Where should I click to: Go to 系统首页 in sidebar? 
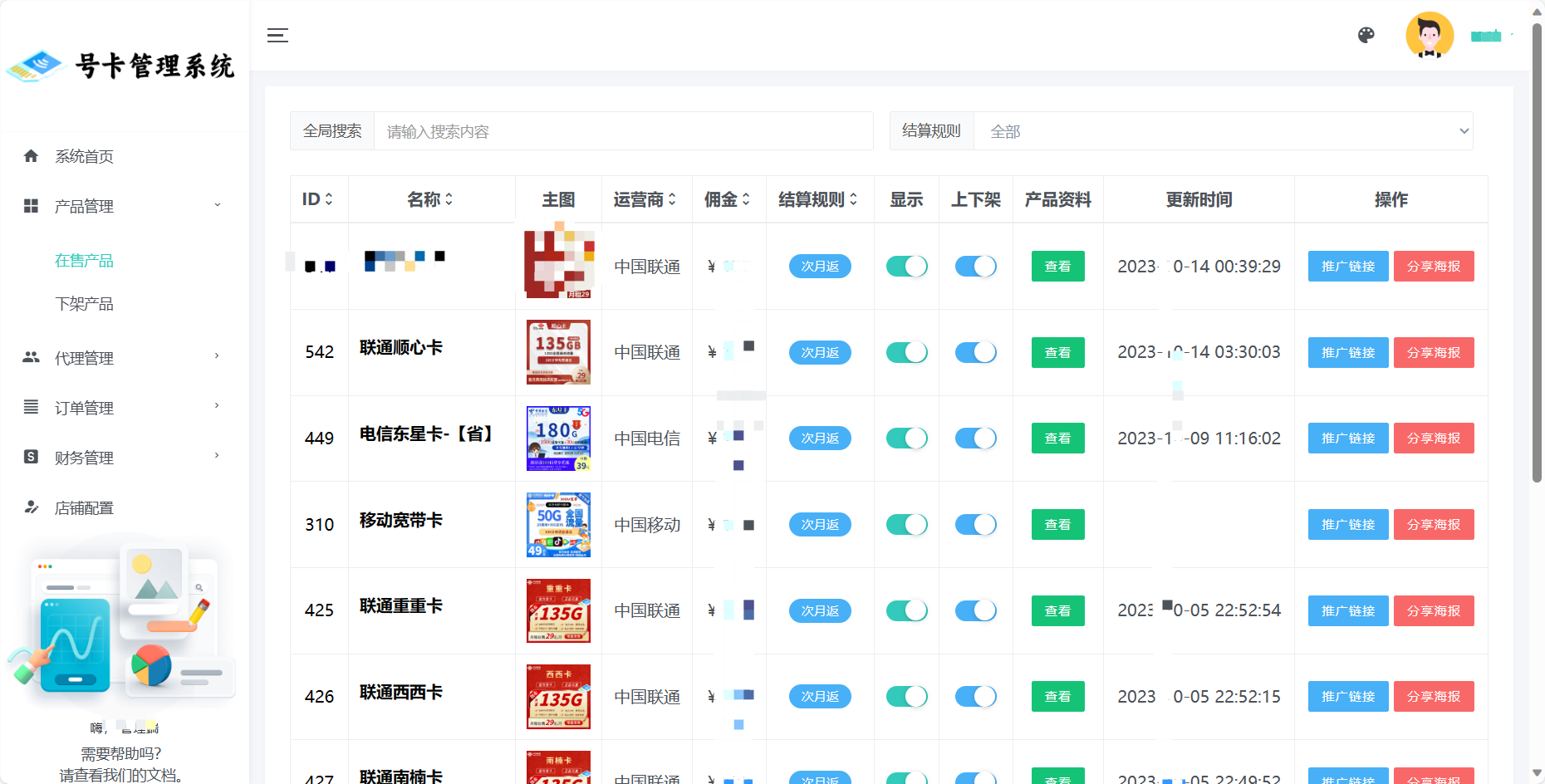pos(84,156)
